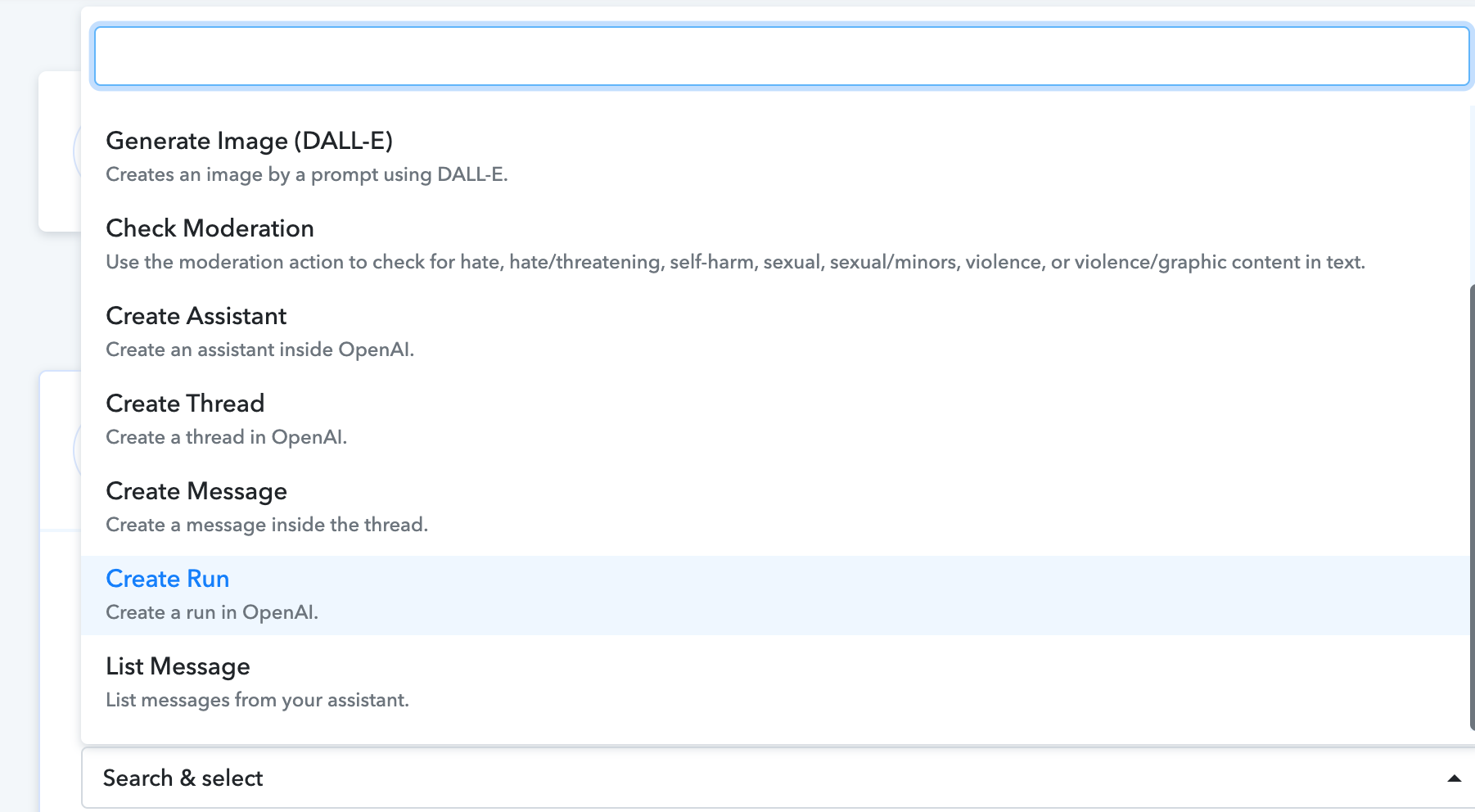Collapse list with the up-arrow caret icon
This screenshot has height=812, width=1475.
click(1454, 778)
